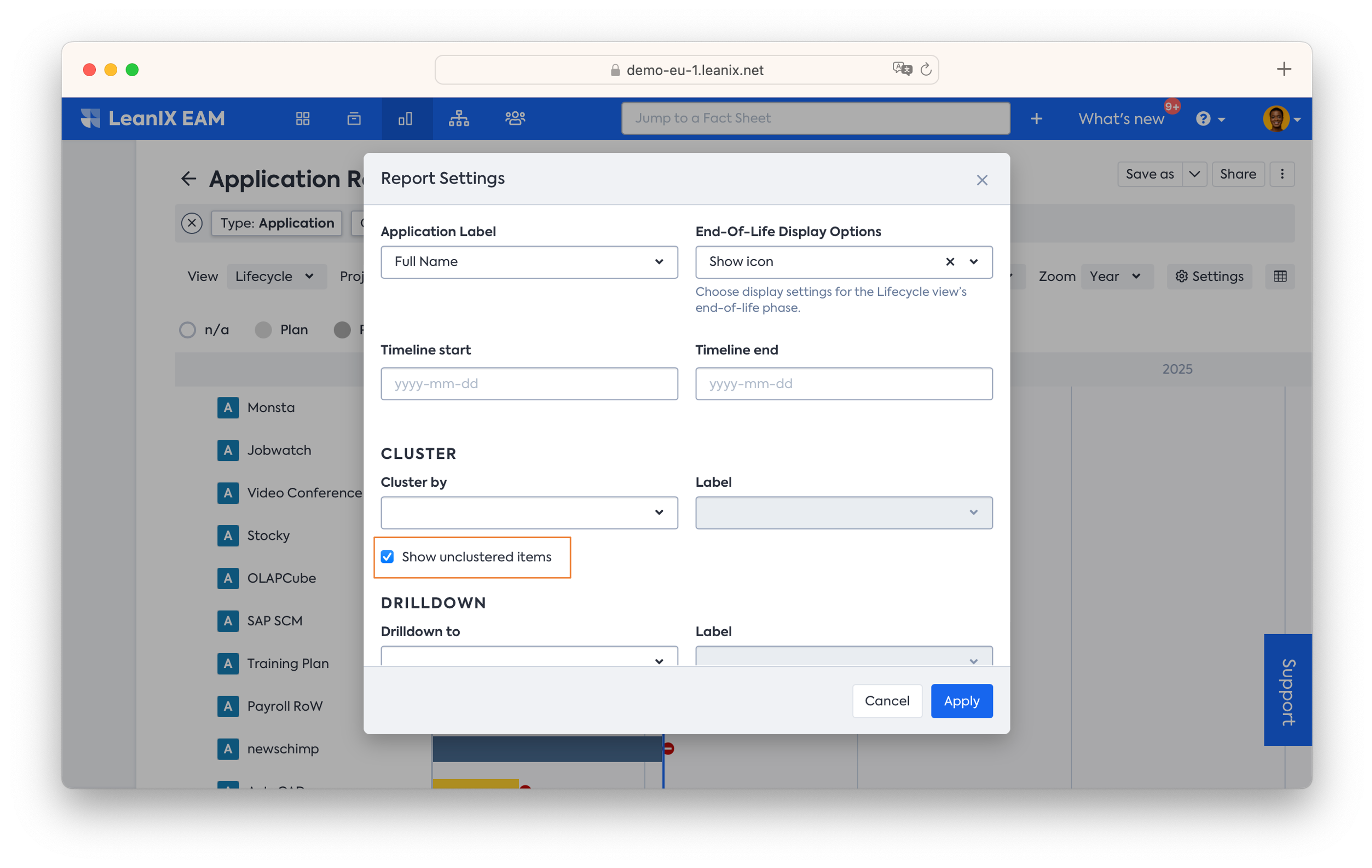
Task: Close the Report Settings dialog
Action: pos(982,180)
